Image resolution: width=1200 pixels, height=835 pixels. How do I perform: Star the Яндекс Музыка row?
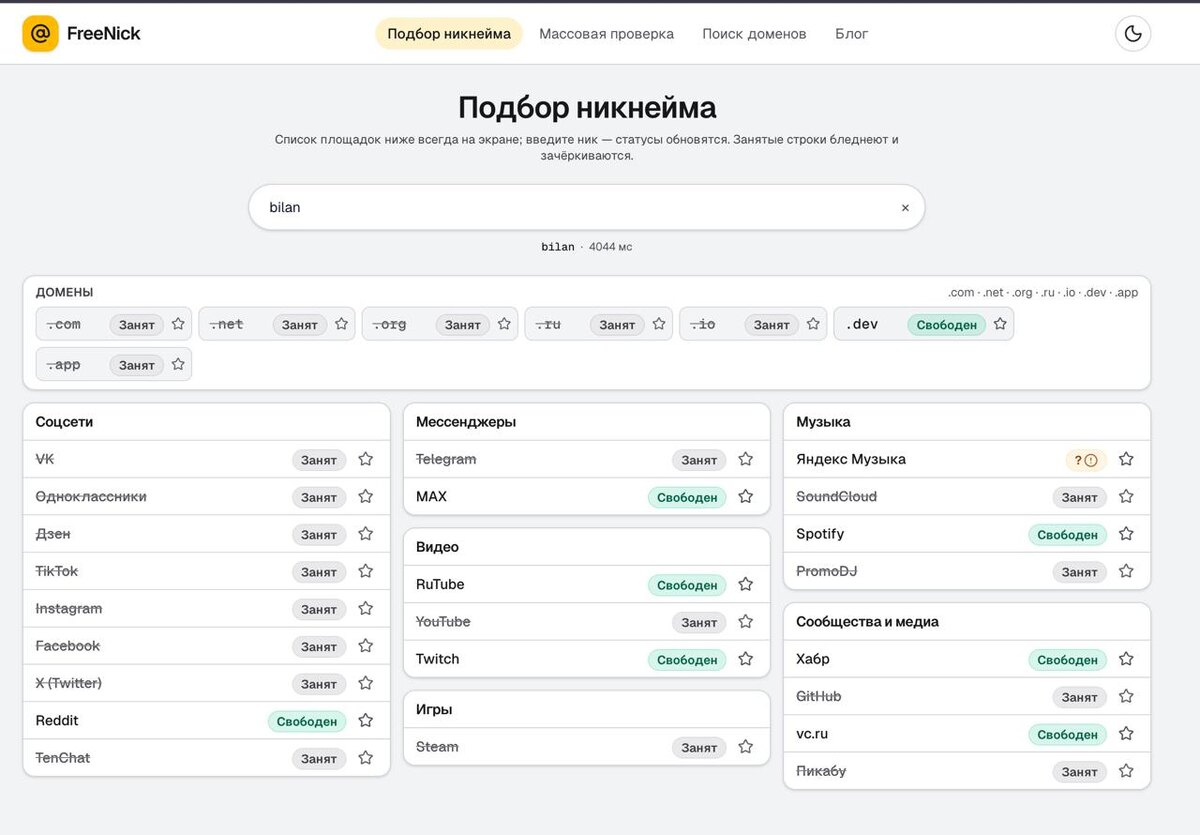[x=1126, y=459]
